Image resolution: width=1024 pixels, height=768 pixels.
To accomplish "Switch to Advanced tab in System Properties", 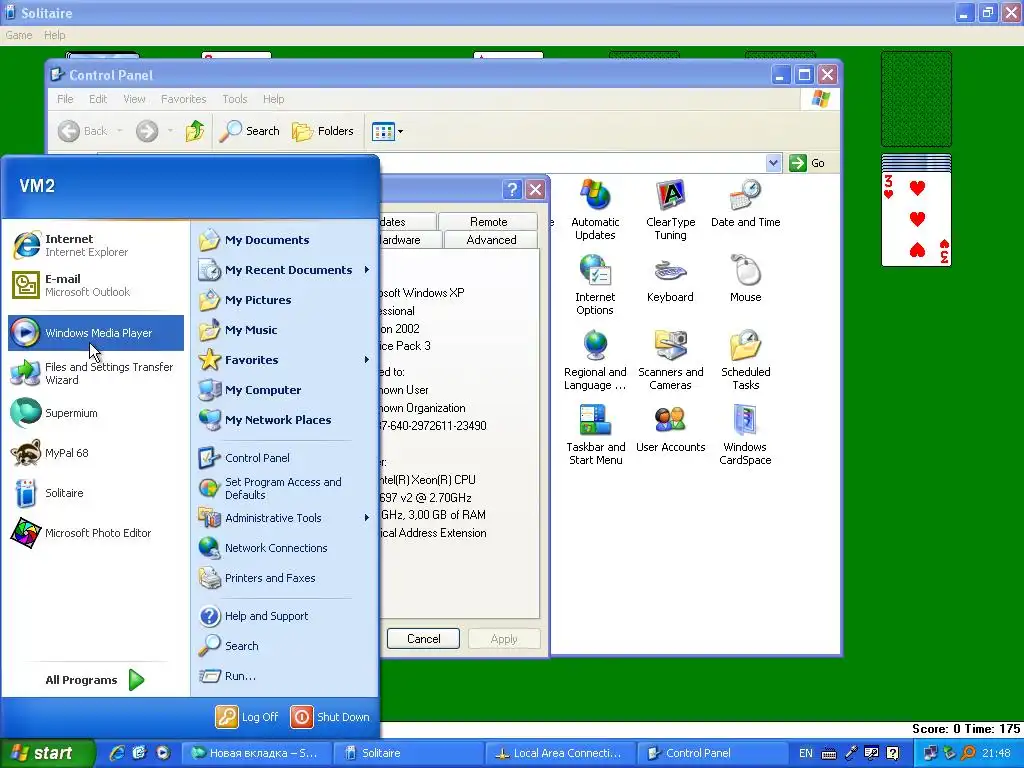I will pos(491,240).
